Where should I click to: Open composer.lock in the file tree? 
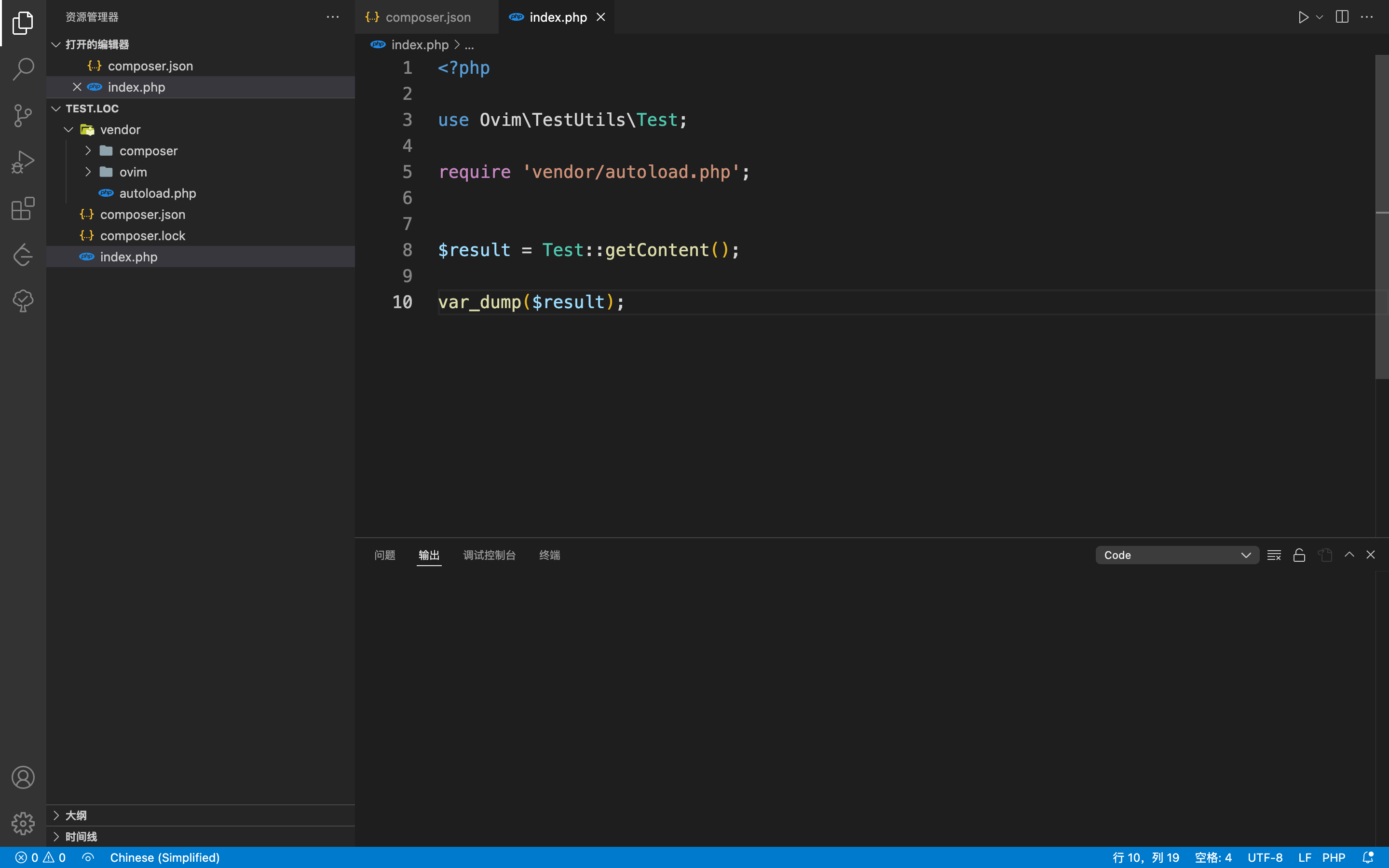(142, 236)
